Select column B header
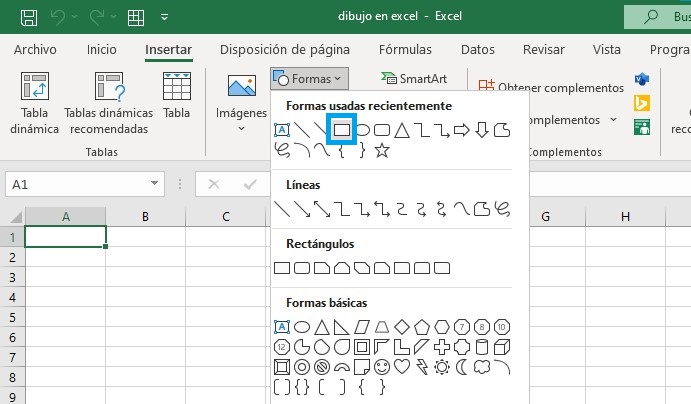The width and height of the screenshot is (691, 404). point(145,217)
